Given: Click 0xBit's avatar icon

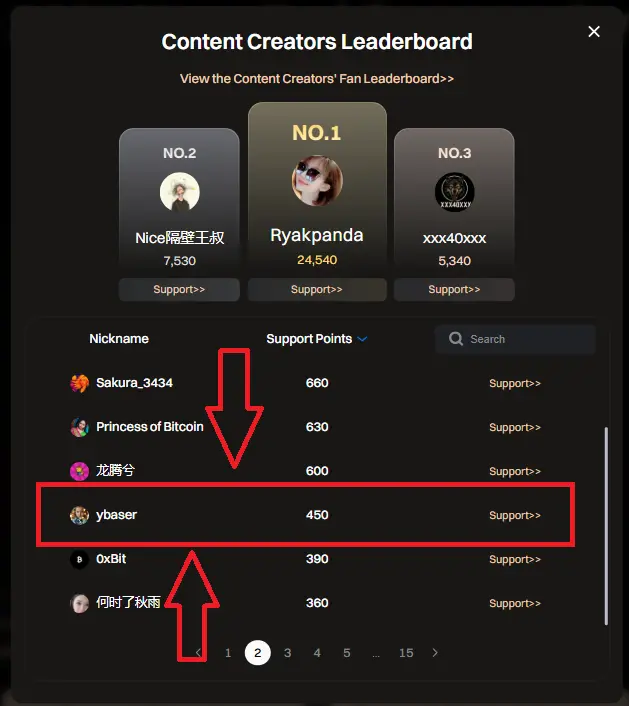Looking at the screenshot, I should (79, 560).
